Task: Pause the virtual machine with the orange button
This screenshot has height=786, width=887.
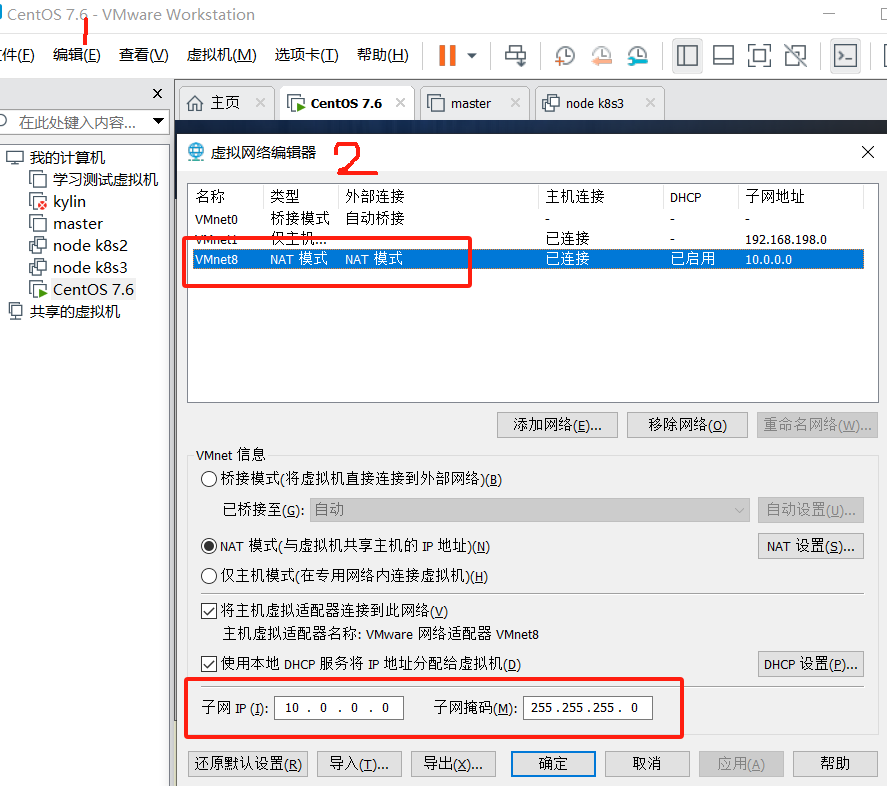Action: pyautogui.click(x=447, y=55)
